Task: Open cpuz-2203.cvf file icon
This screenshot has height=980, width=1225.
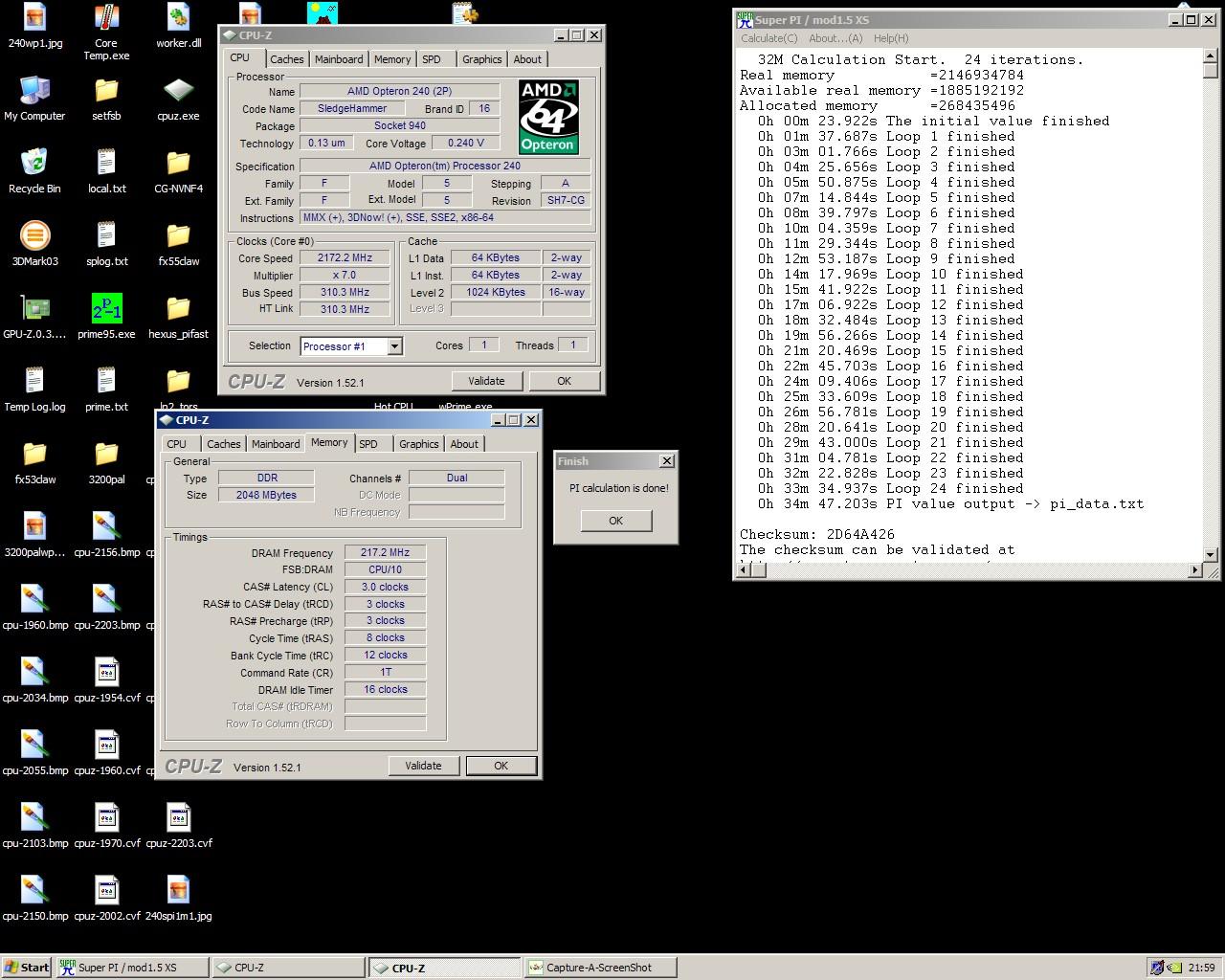Action: tap(178, 825)
